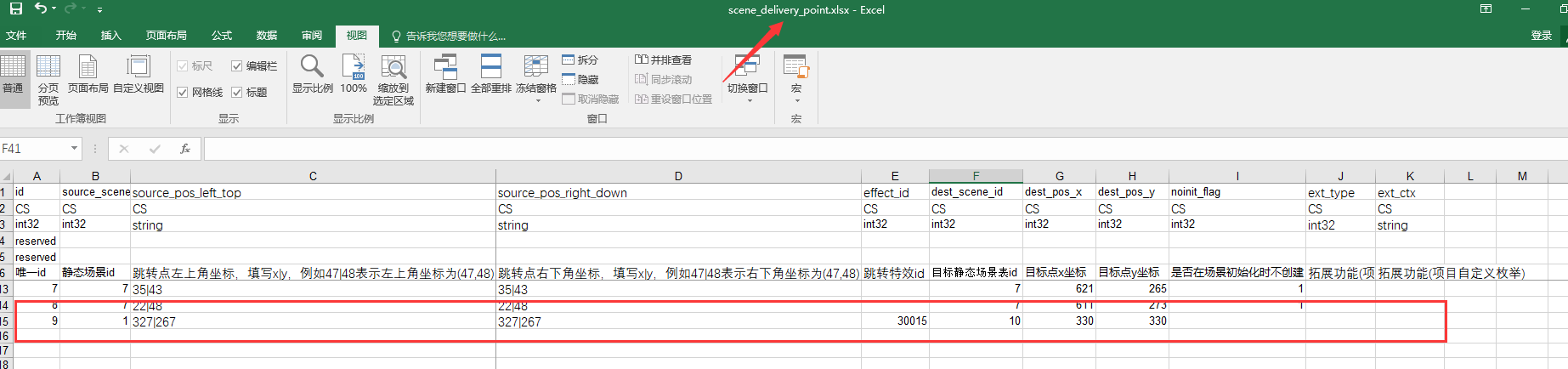The image size is (1568, 369).
Task: Toggle the Headings (标题) checkbox
Action: [237, 93]
